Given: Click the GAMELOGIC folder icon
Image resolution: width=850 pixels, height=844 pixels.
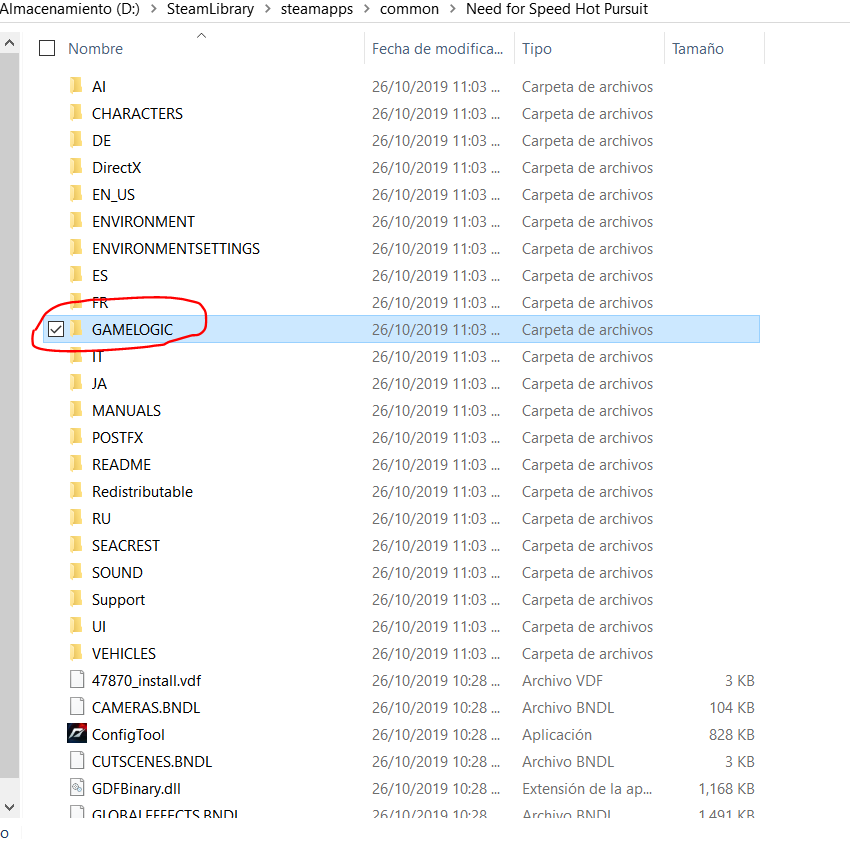Looking at the screenshot, I should coord(76,328).
